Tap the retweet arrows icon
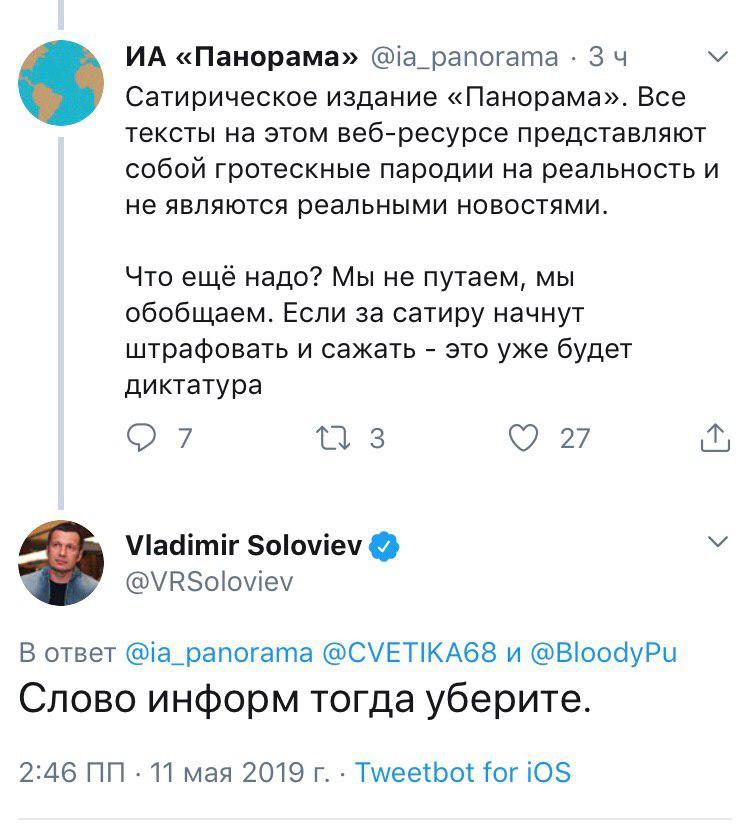This screenshot has width=750, height=827. point(328,437)
